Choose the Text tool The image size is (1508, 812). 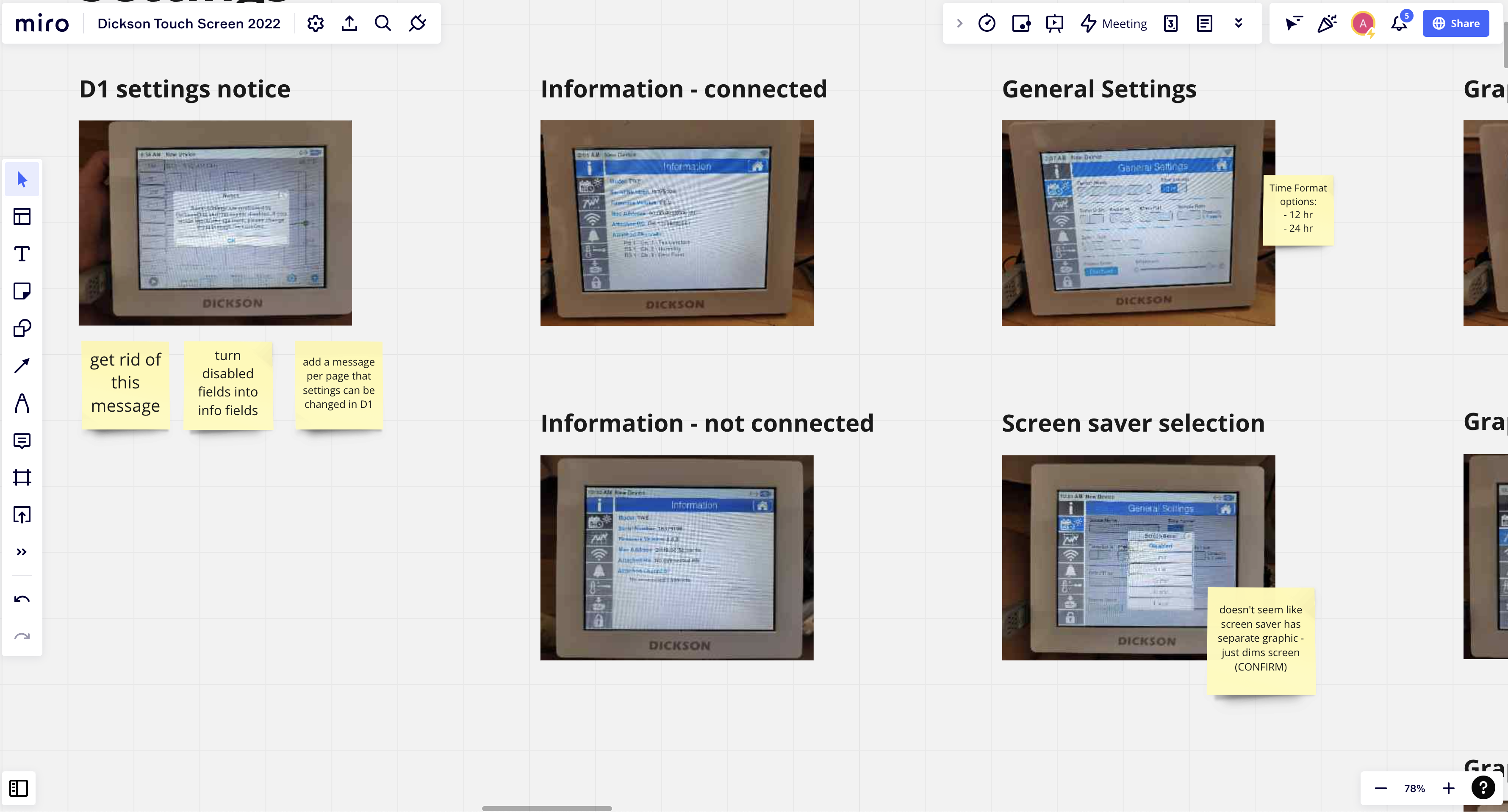click(22, 253)
